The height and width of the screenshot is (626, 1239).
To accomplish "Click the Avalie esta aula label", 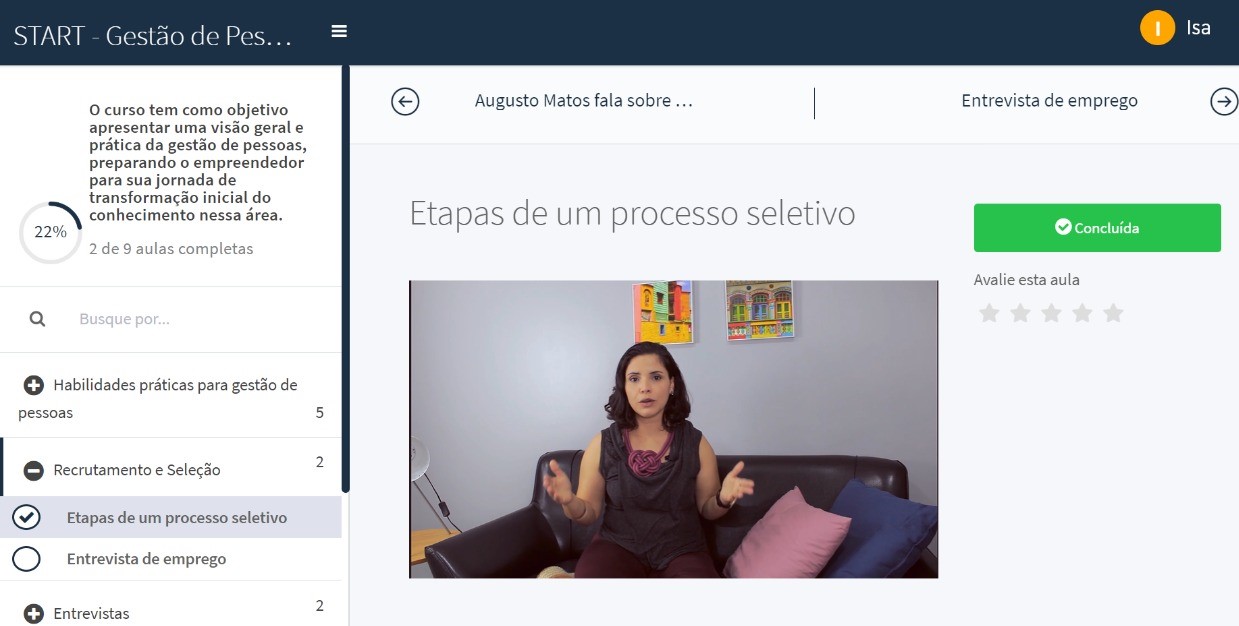I will tap(1027, 280).
